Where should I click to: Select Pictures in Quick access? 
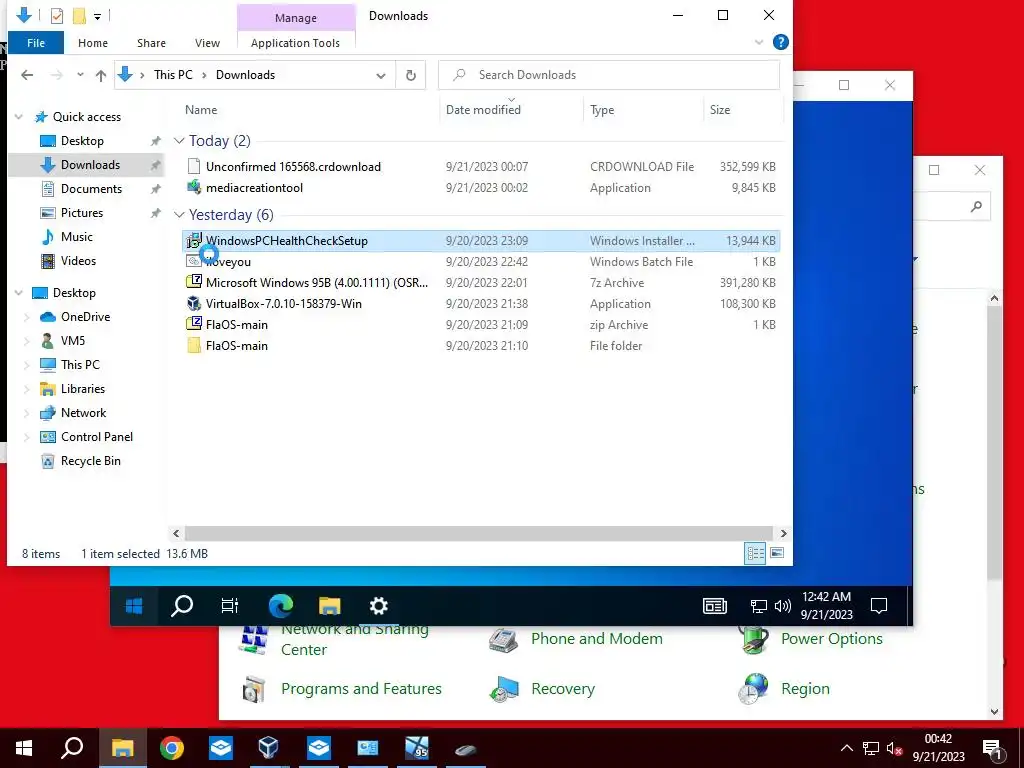click(82, 213)
